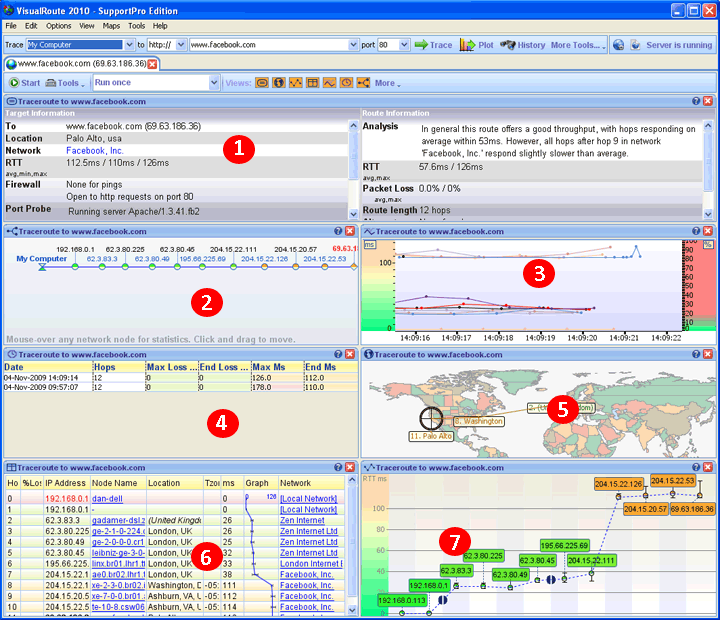Open the Tools dropdown next to Start

66,83
